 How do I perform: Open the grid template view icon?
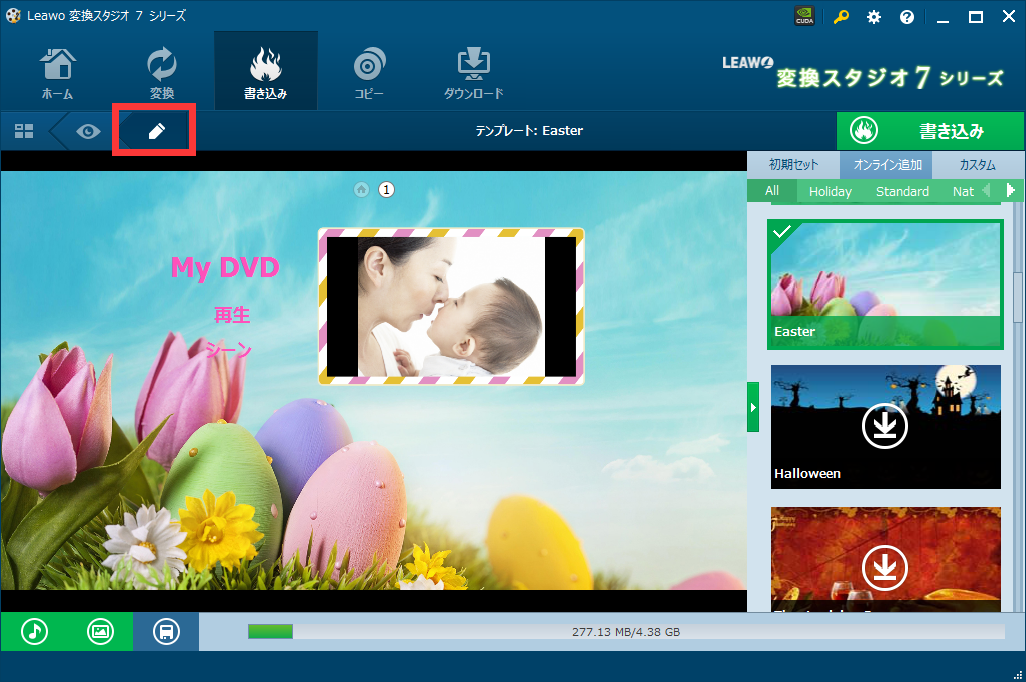pos(24,131)
